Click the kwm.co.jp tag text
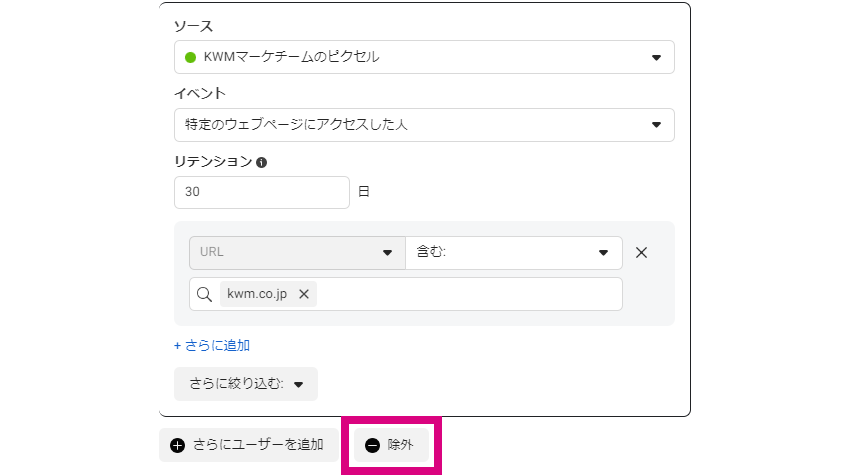 coord(257,294)
